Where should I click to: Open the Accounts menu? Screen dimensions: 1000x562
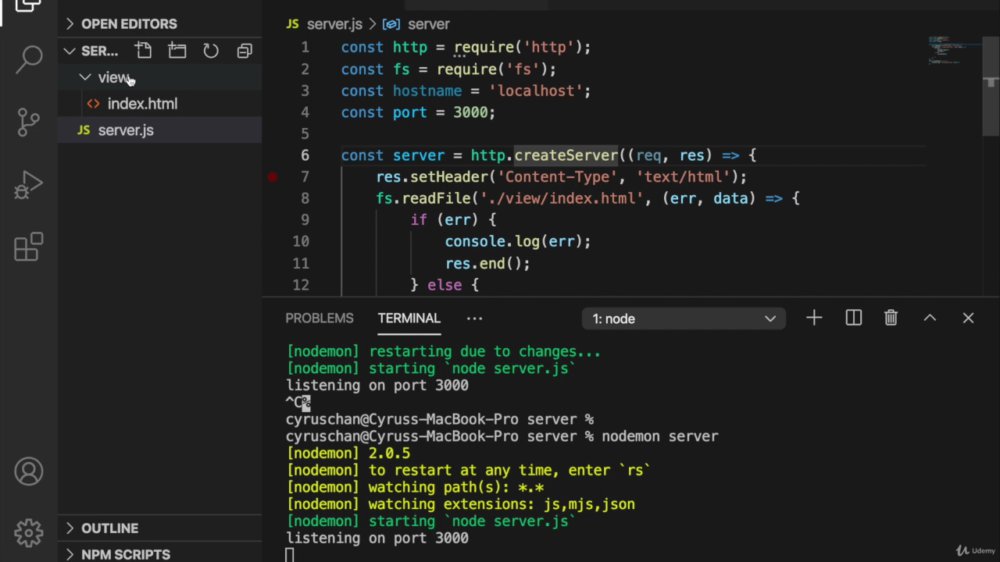coord(29,471)
